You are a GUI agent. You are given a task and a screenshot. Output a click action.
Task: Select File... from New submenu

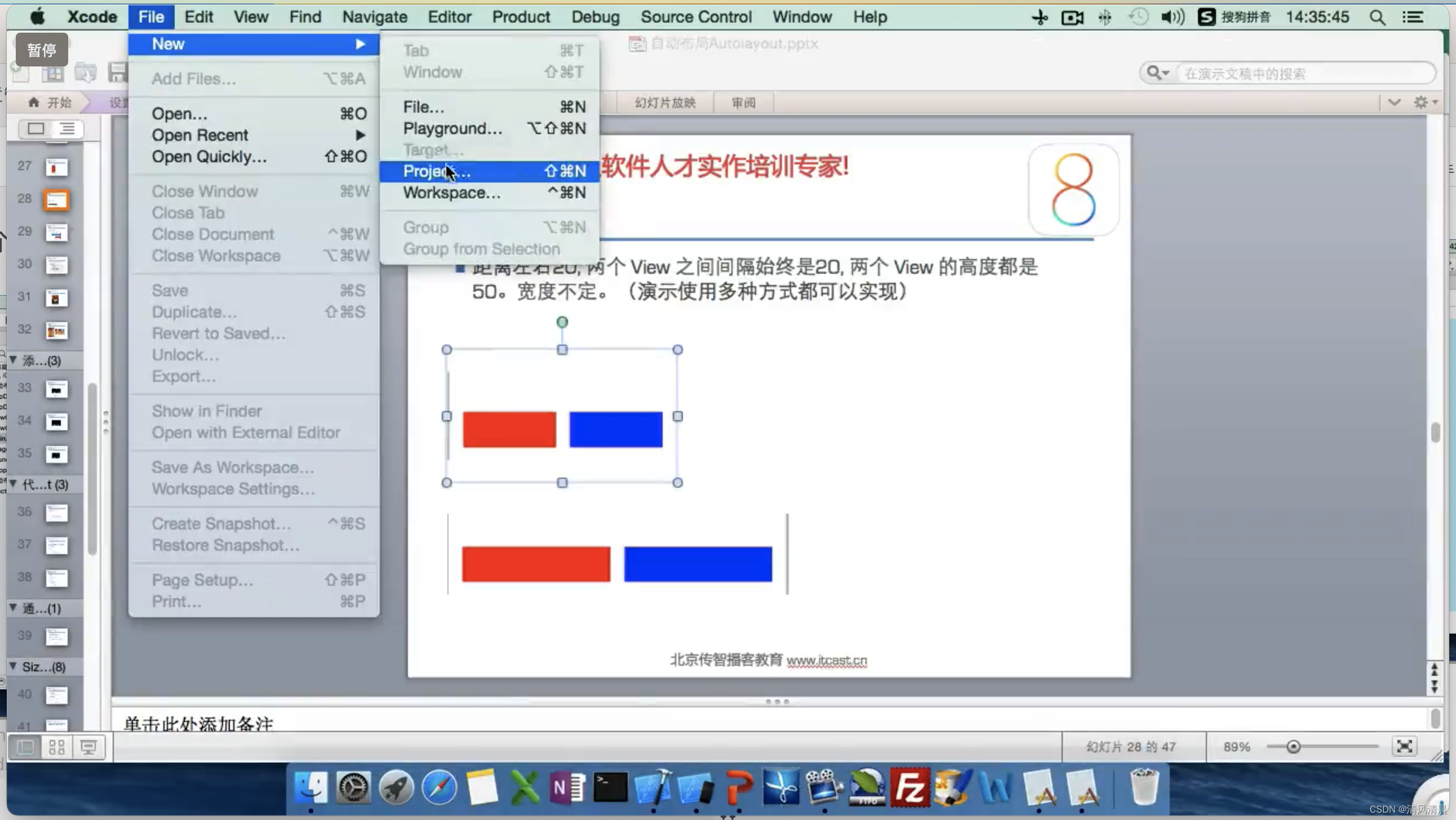423,107
